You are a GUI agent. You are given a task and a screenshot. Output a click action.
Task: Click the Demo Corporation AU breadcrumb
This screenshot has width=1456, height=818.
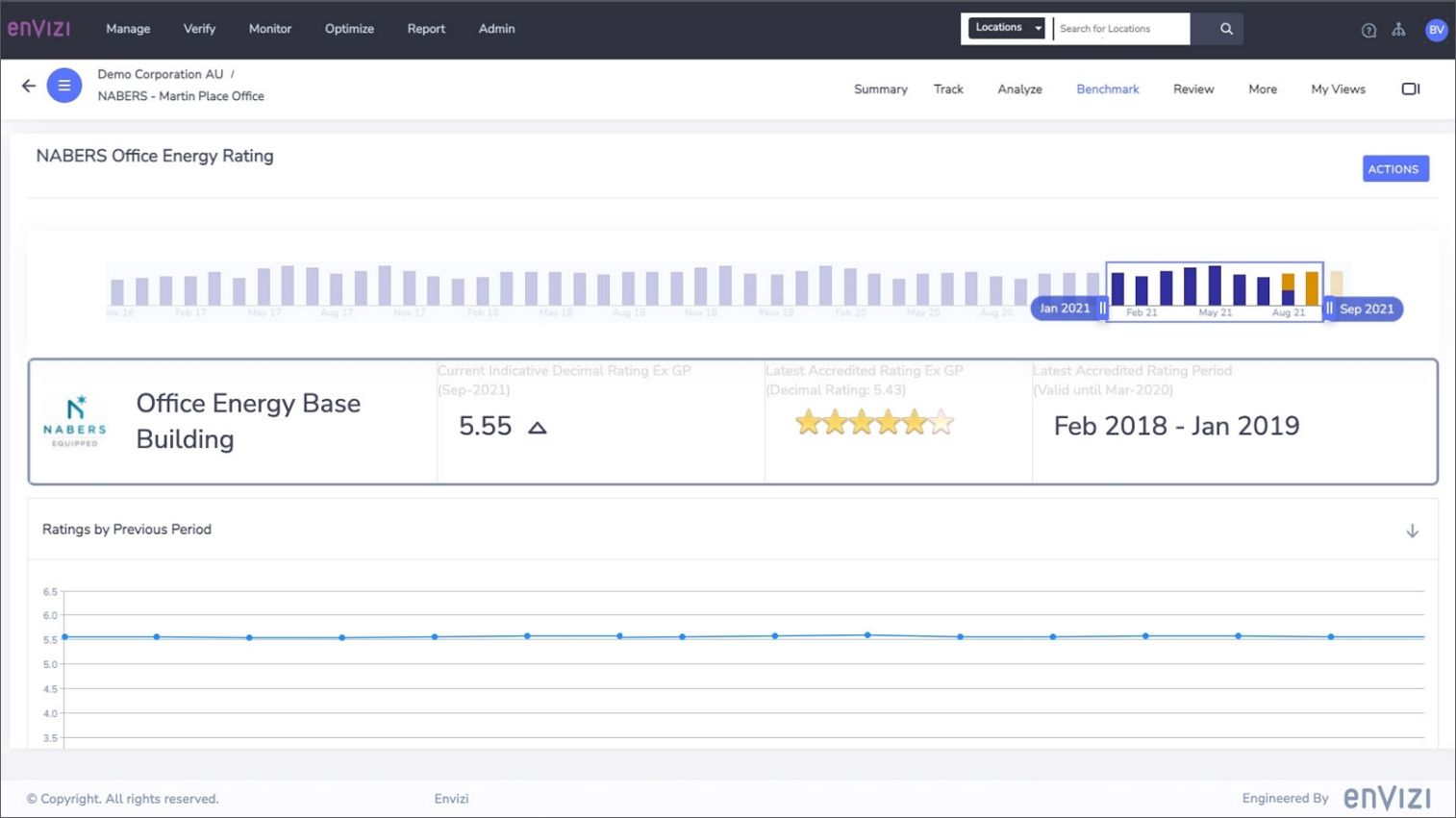[x=161, y=74]
